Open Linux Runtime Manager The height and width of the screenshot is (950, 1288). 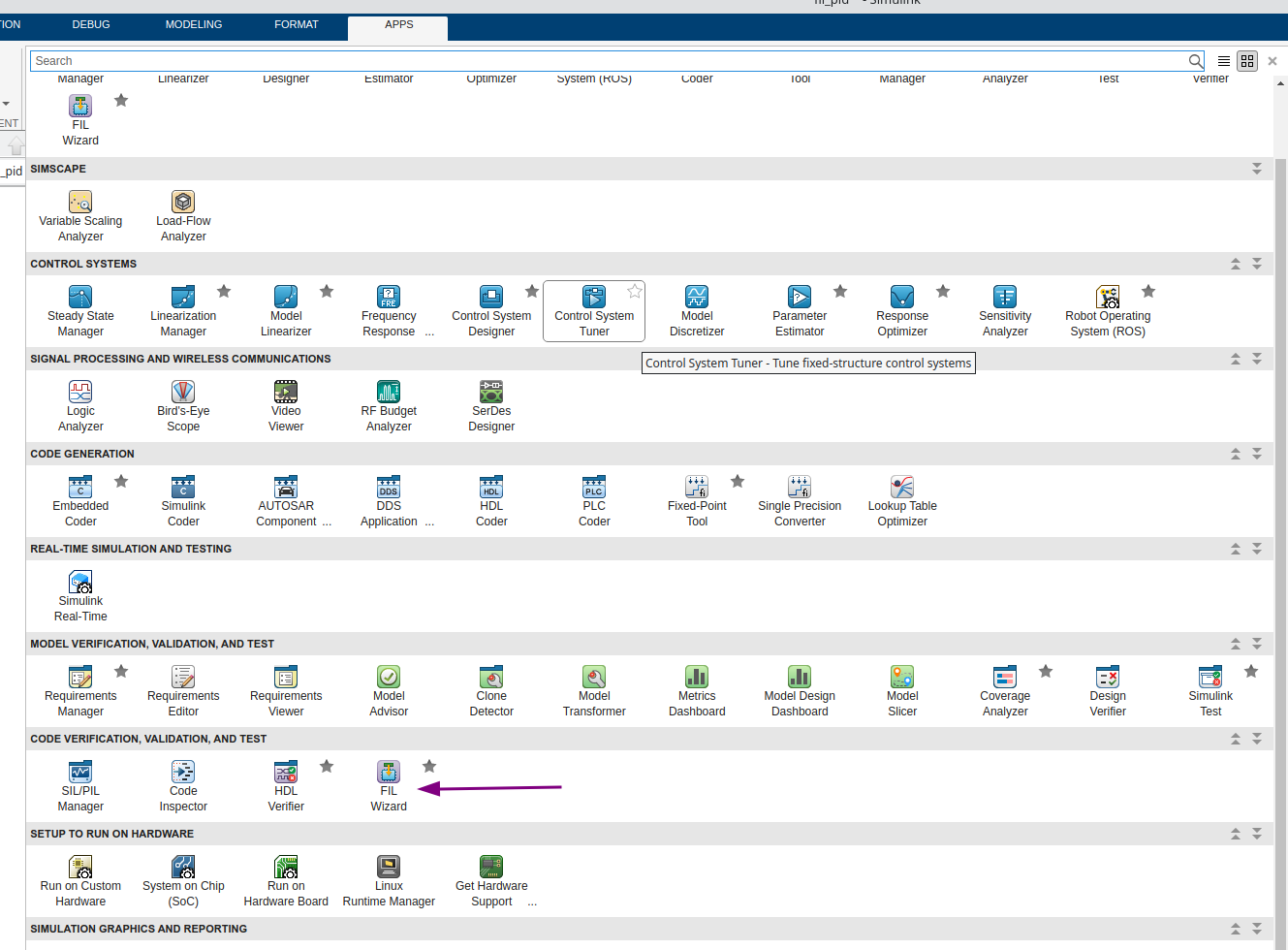(x=389, y=880)
